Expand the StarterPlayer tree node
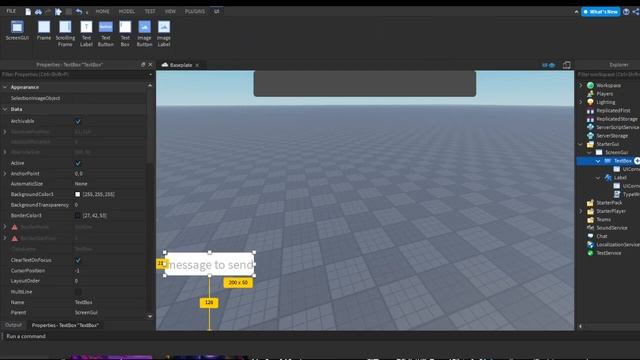 (581, 211)
